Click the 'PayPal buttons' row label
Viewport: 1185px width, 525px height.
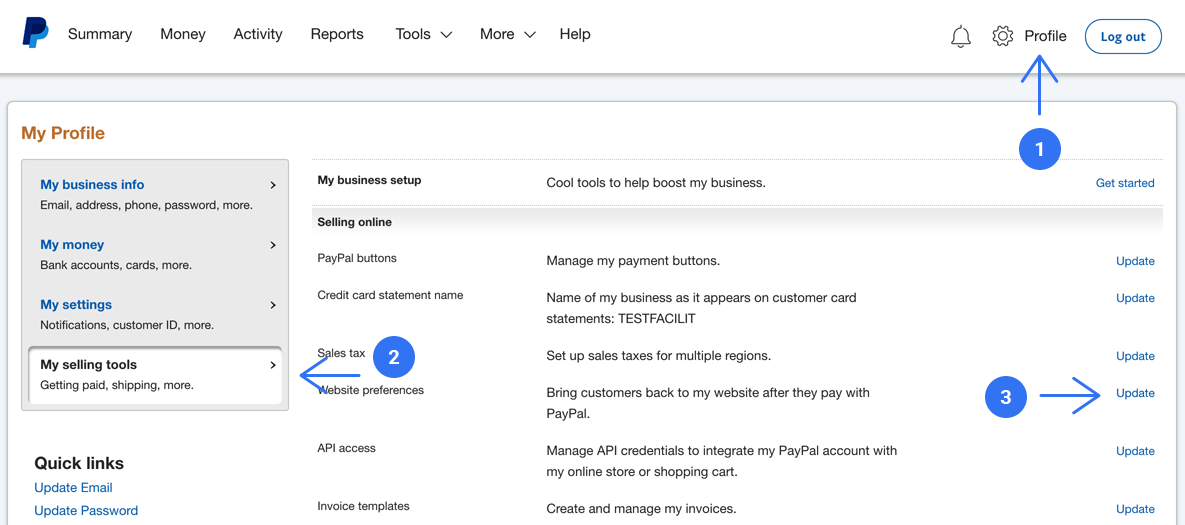tap(357, 258)
